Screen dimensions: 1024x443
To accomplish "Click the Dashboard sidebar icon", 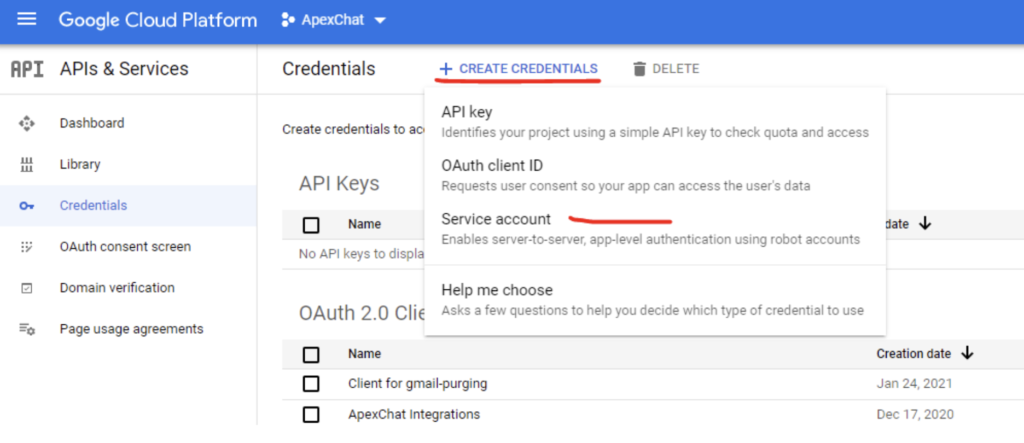I will pyautogui.click(x=27, y=123).
